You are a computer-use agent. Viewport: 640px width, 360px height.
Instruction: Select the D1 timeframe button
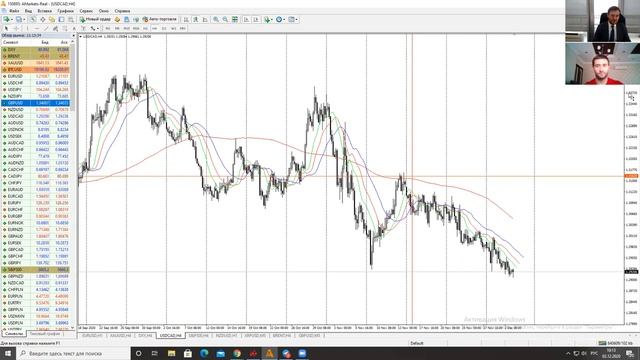[164, 29]
